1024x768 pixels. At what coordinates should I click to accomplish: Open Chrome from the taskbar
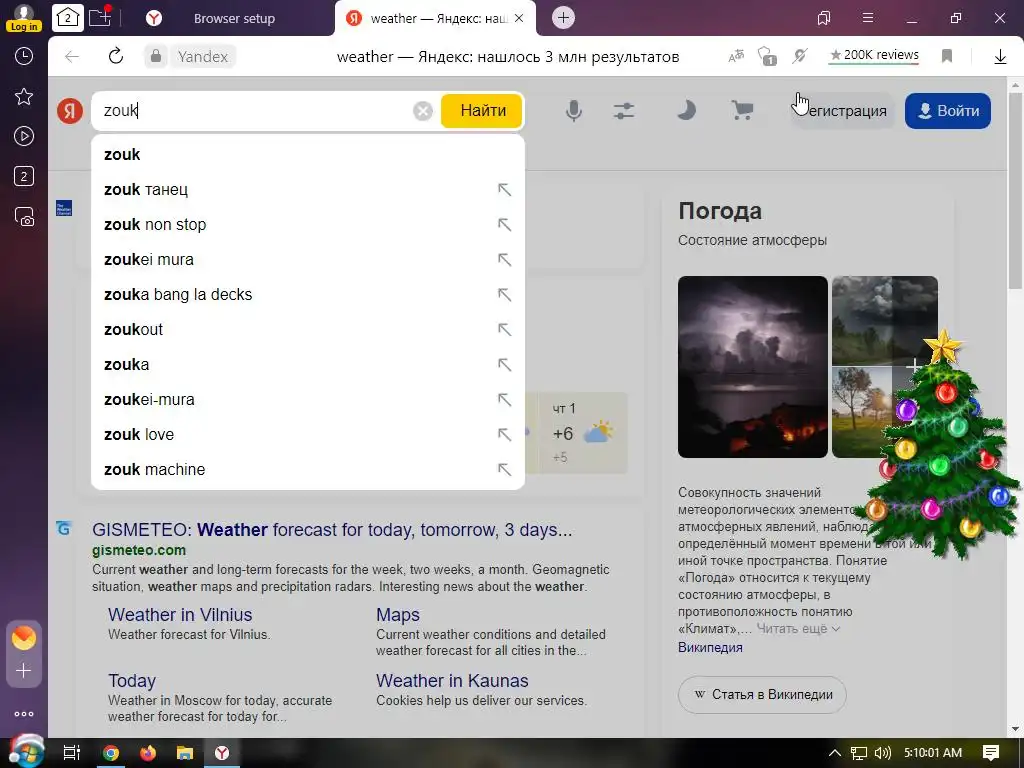pos(110,753)
